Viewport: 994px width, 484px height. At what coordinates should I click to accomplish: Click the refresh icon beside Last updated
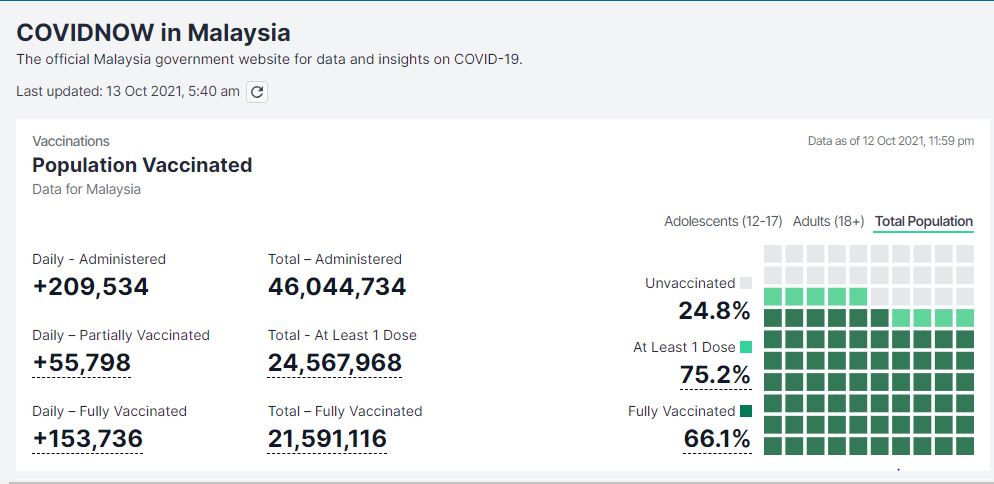click(x=257, y=92)
